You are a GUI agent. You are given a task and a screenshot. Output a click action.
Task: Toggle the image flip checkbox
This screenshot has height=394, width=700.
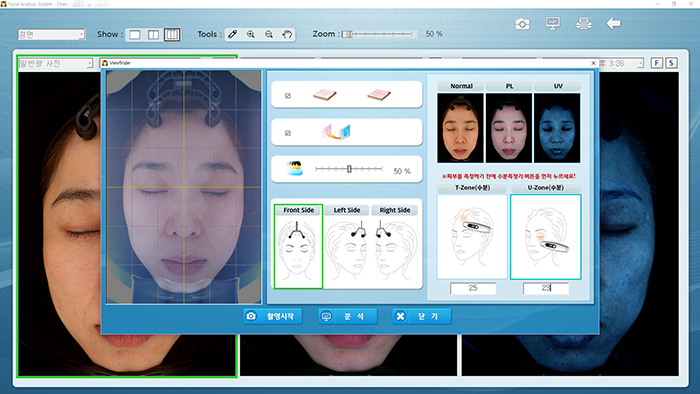(x=288, y=133)
